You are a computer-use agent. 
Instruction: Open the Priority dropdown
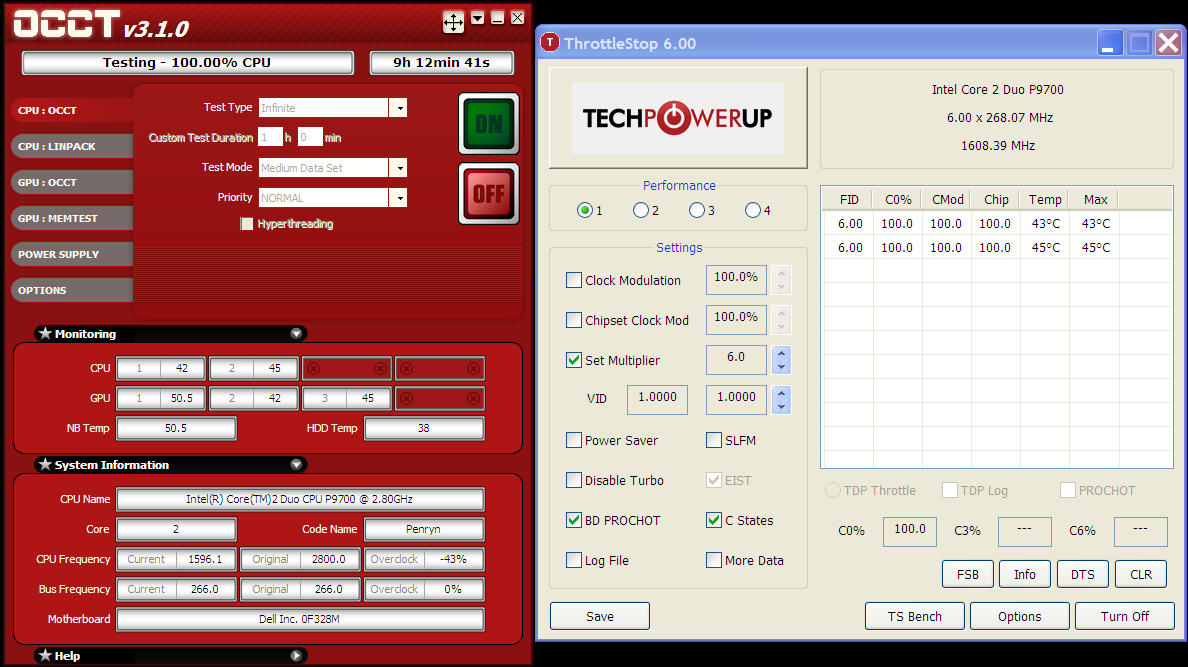coord(398,198)
